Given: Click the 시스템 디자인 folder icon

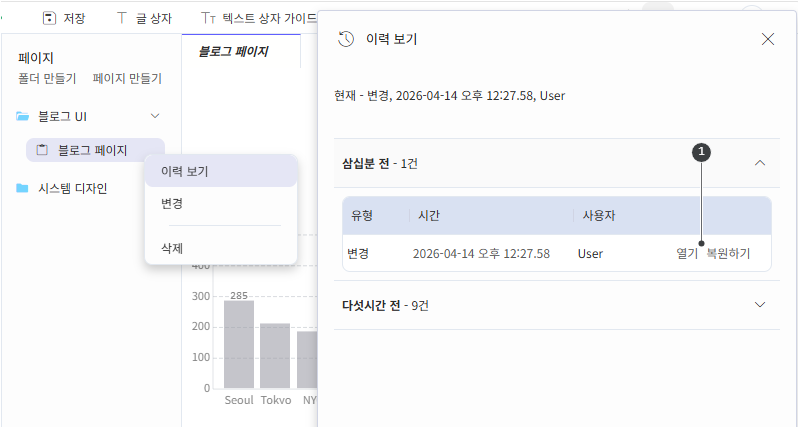Looking at the screenshot, I should (22, 188).
